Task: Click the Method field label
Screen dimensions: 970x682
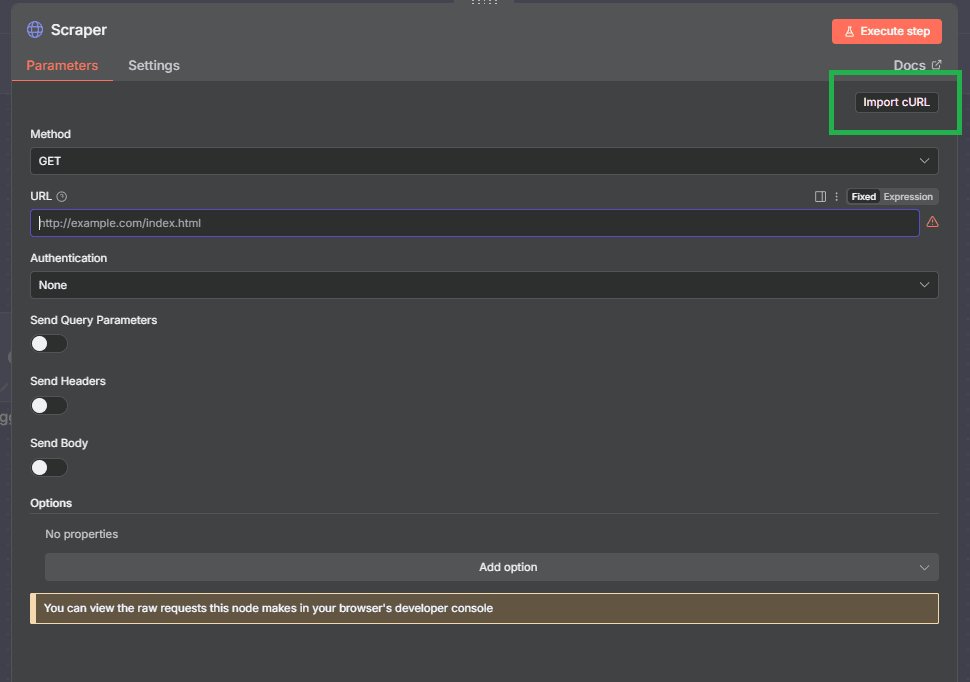Action: coord(51,134)
